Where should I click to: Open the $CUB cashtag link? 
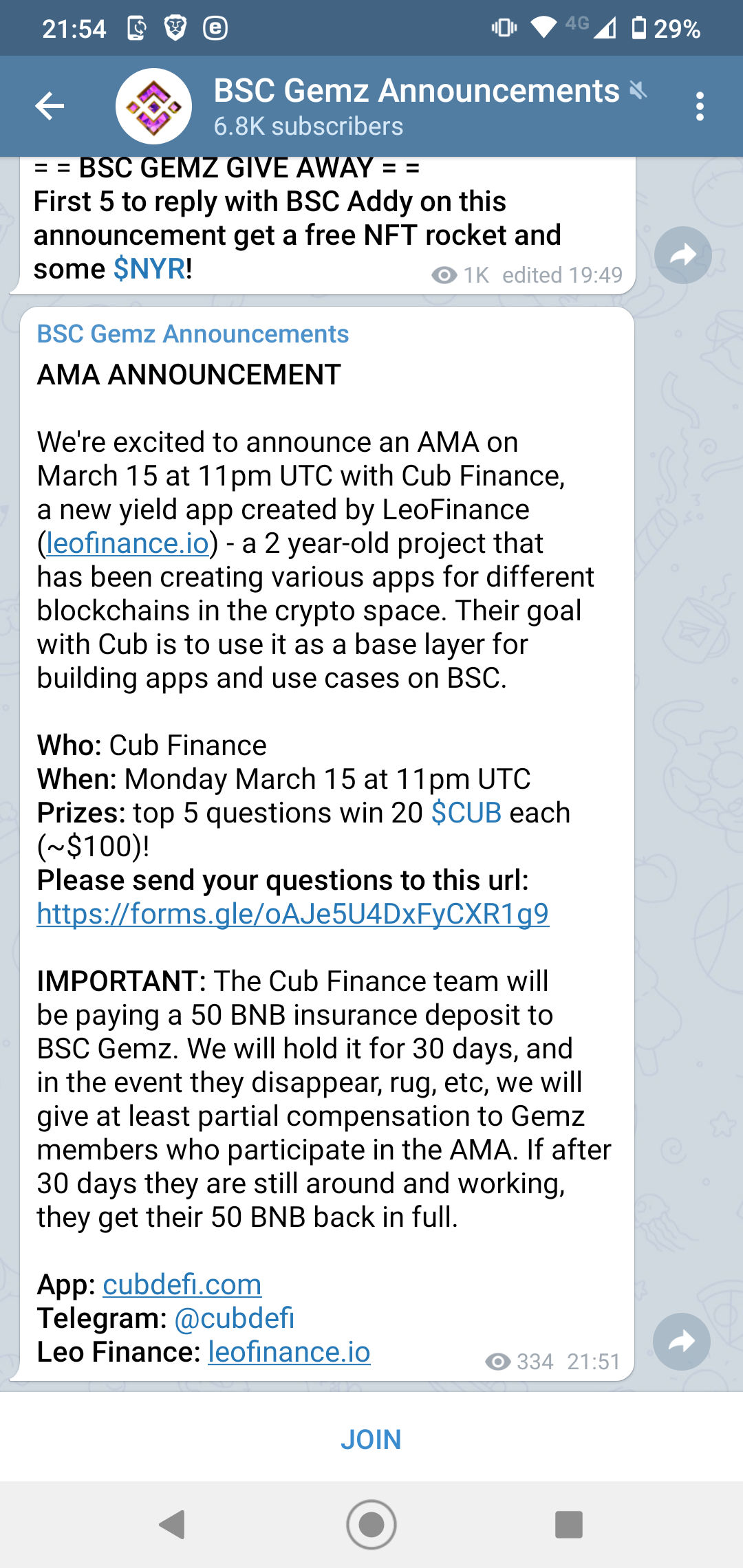click(466, 813)
